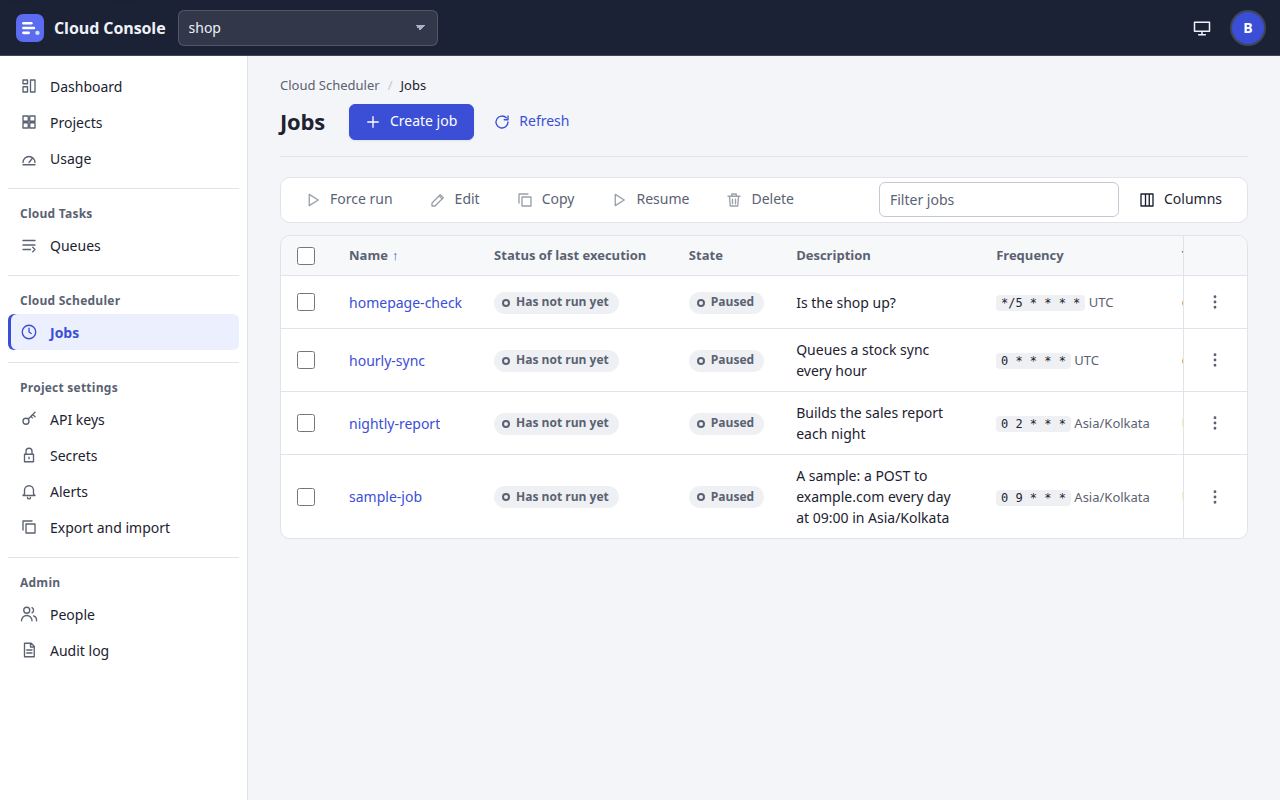The height and width of the screenshot is (800, 1280).
Task: Open Secrets in sidebar
Action: [x=123, y=456]
